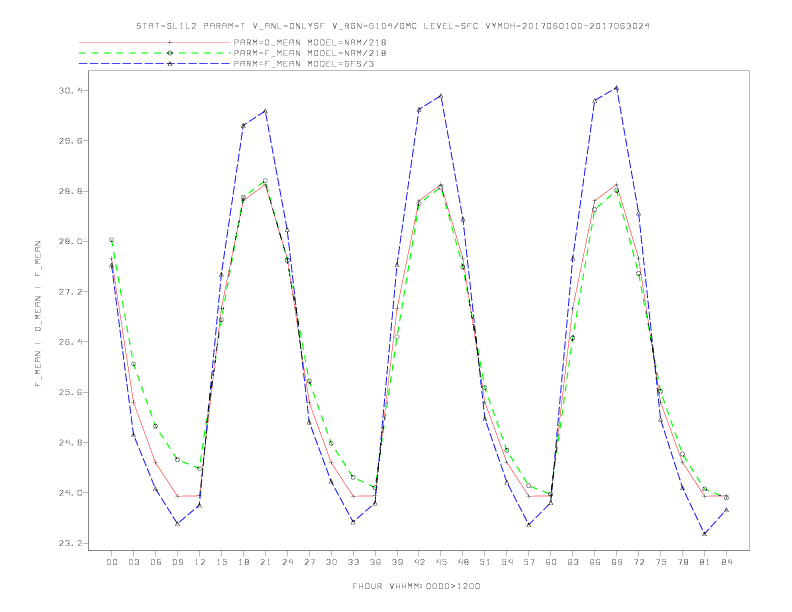Viewport: 792px width, 612px height.
Task: Click x-axis tick label 54
Action: click(507, 562)
